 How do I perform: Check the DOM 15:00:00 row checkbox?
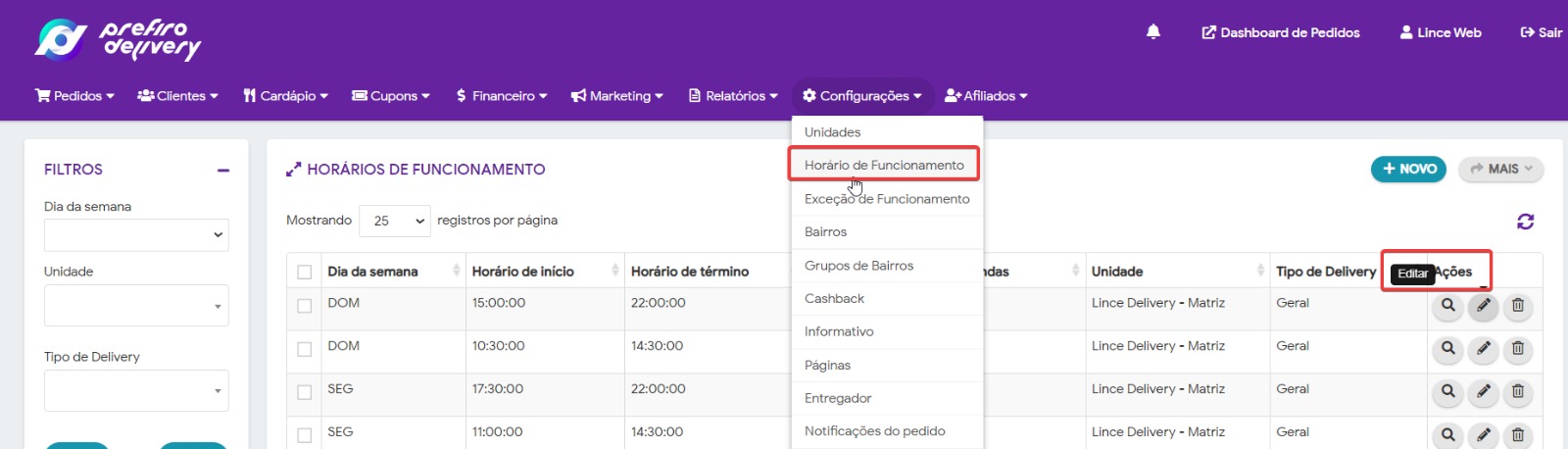tap(305, 306)
